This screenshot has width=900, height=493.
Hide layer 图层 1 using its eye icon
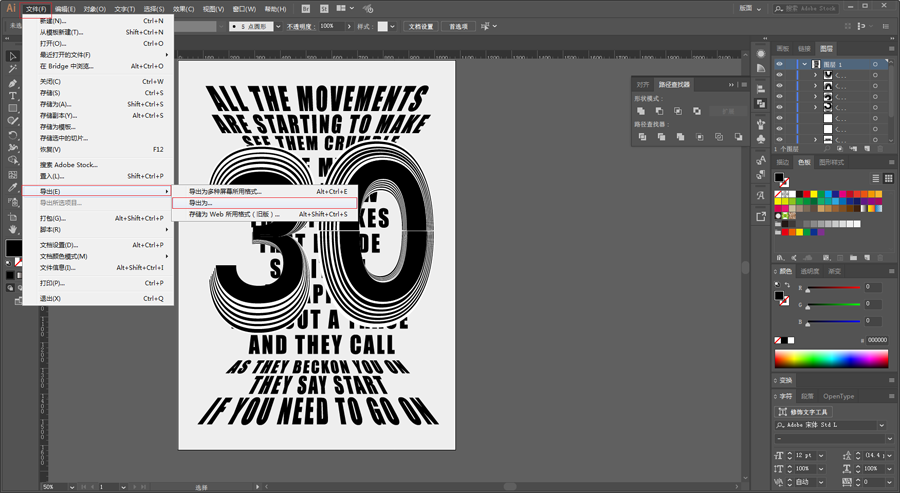coord(779,64)
